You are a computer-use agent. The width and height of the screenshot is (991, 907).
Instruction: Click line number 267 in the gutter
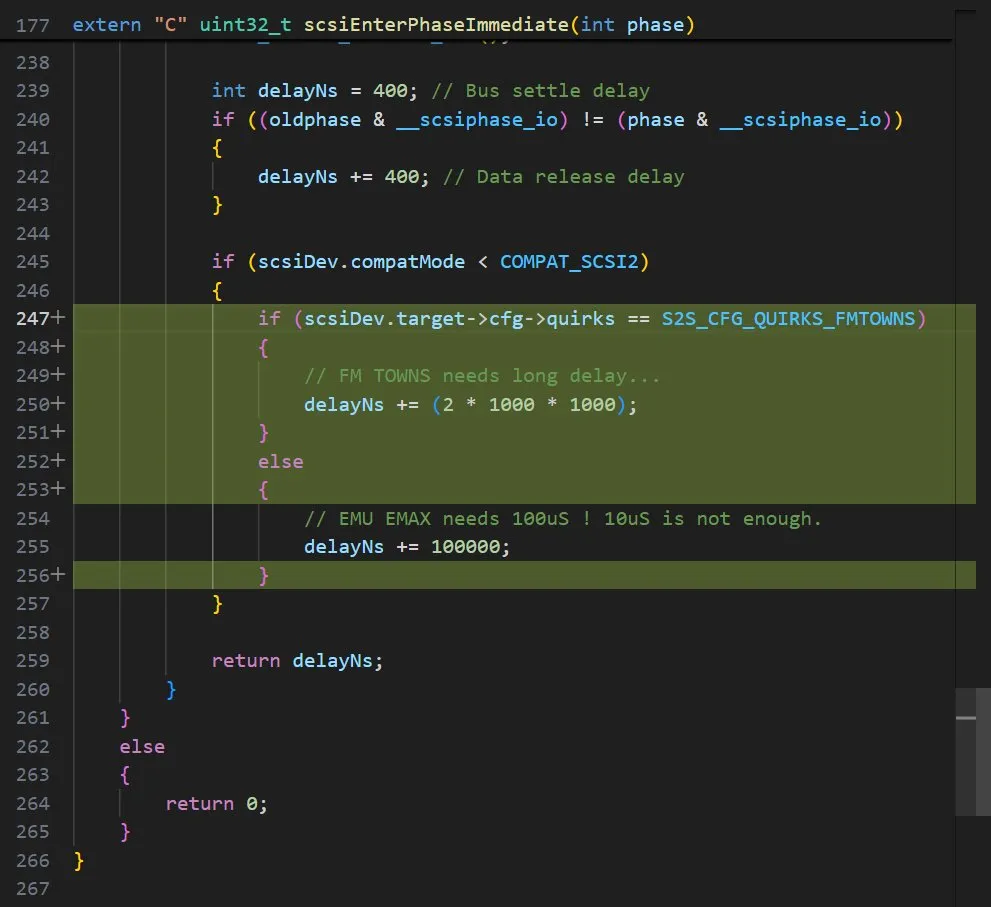coord(33,889)
